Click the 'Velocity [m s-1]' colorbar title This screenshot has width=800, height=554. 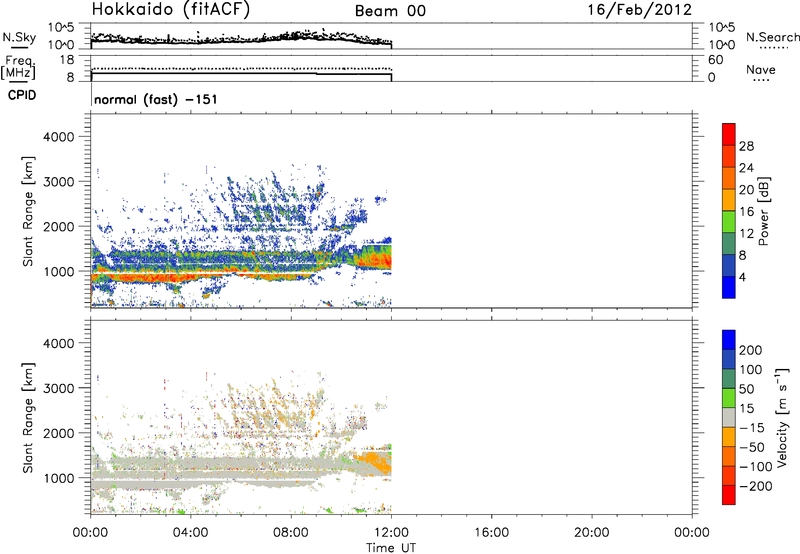pyautogui.click(x=782, y=417)
